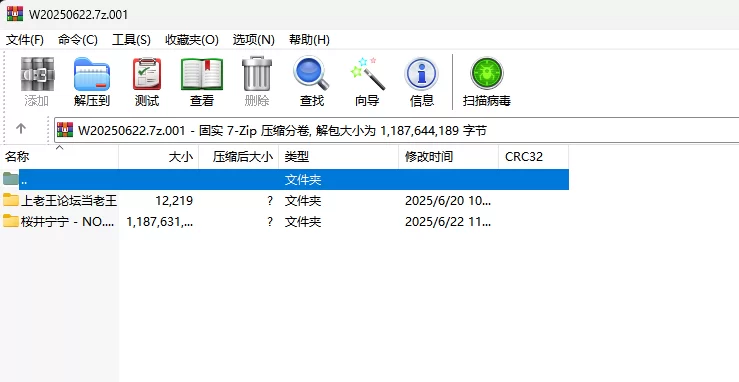Click the date 2025/6/22 11...
The height and width of the screenshot is (382, 739).
click(448, 221)
